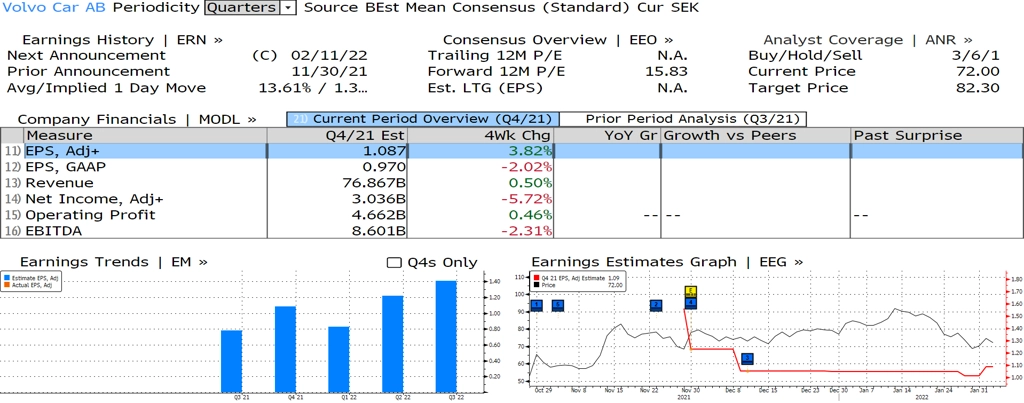Click the YoY Gr column header
Viewport: 1024px width, 403px height.
[x=607, y=135]
